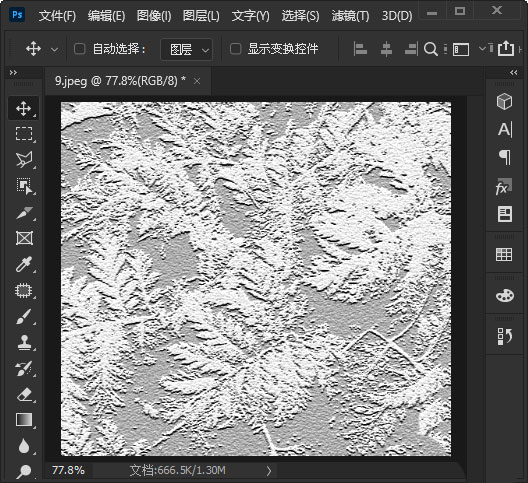Choose the Eyedropper tool
The height and width of the screenshot is (483, 528).
pos(24,264)
